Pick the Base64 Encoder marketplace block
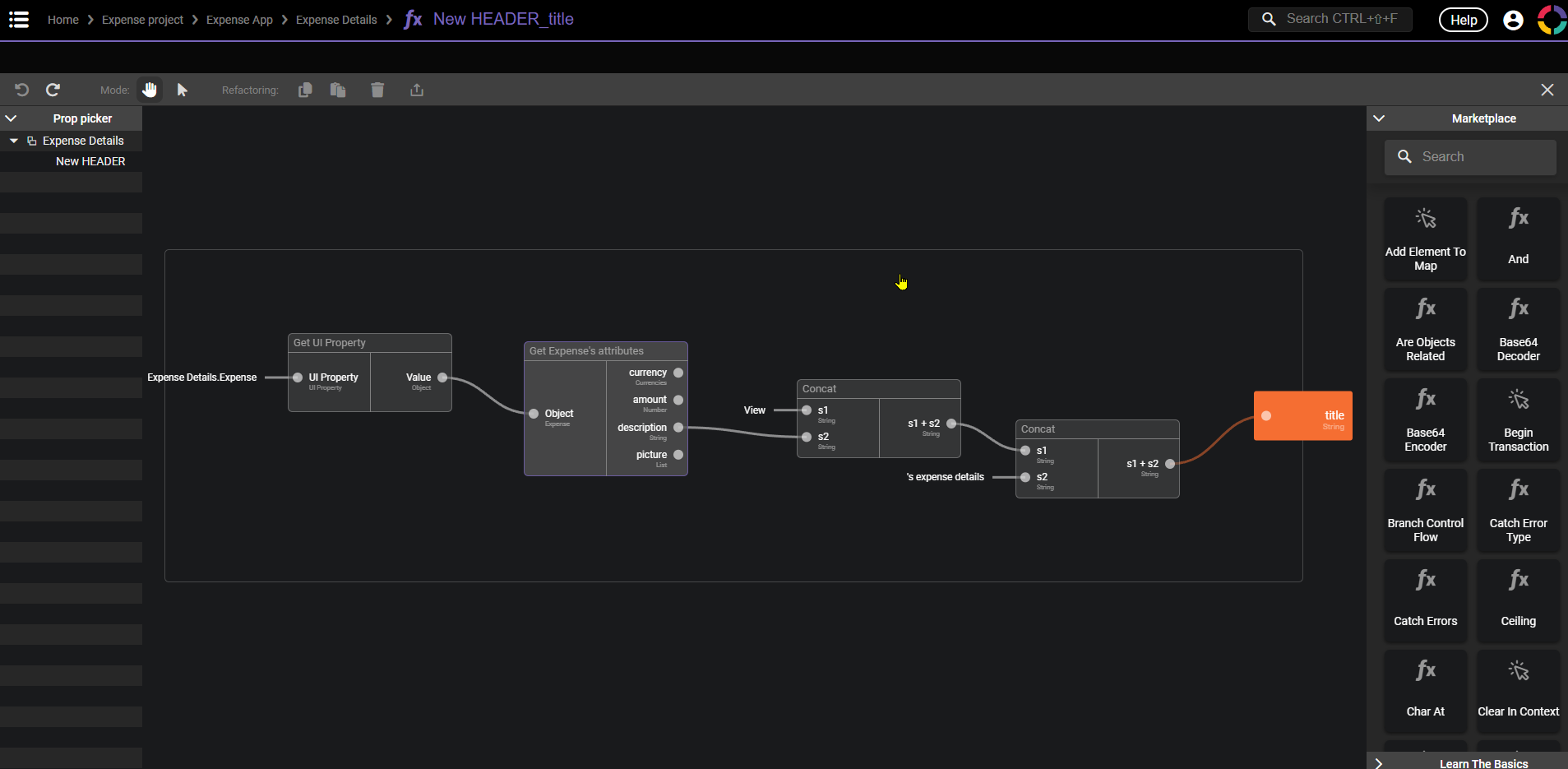Screen dimensions: 1568x769 point(1425,419)
